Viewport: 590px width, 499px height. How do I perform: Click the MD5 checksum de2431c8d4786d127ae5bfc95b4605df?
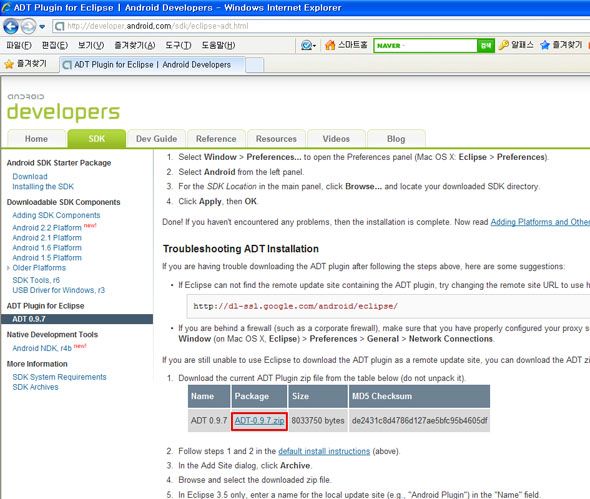[x=420, y=421]
